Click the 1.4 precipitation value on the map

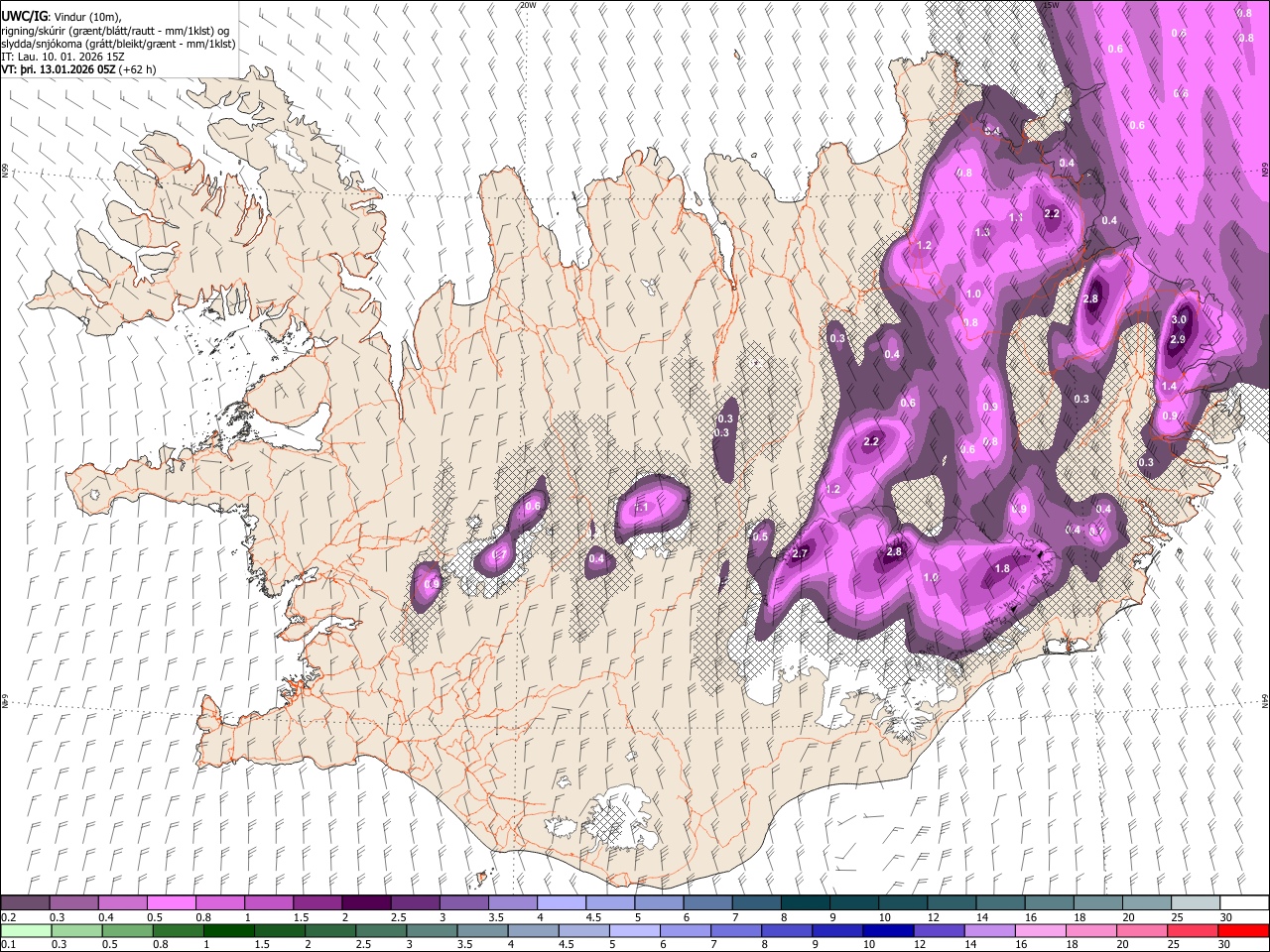click(x=1169, y=386)
